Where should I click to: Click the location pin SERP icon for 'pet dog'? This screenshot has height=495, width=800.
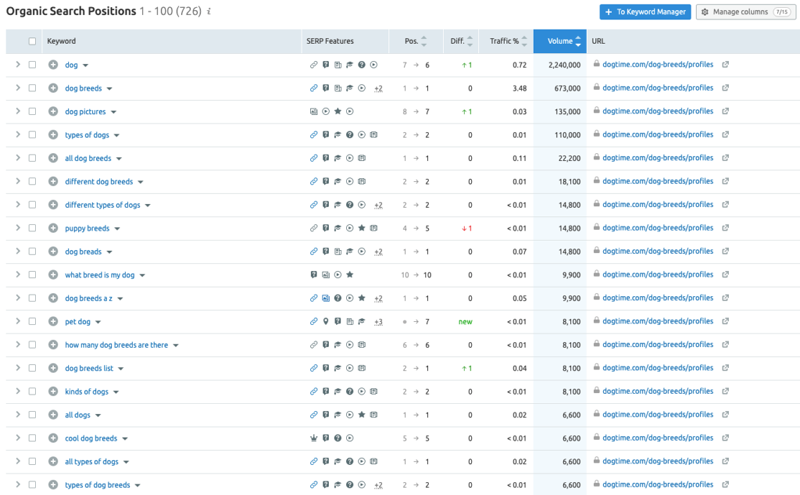pyautogui.click(x=326, y=321)
